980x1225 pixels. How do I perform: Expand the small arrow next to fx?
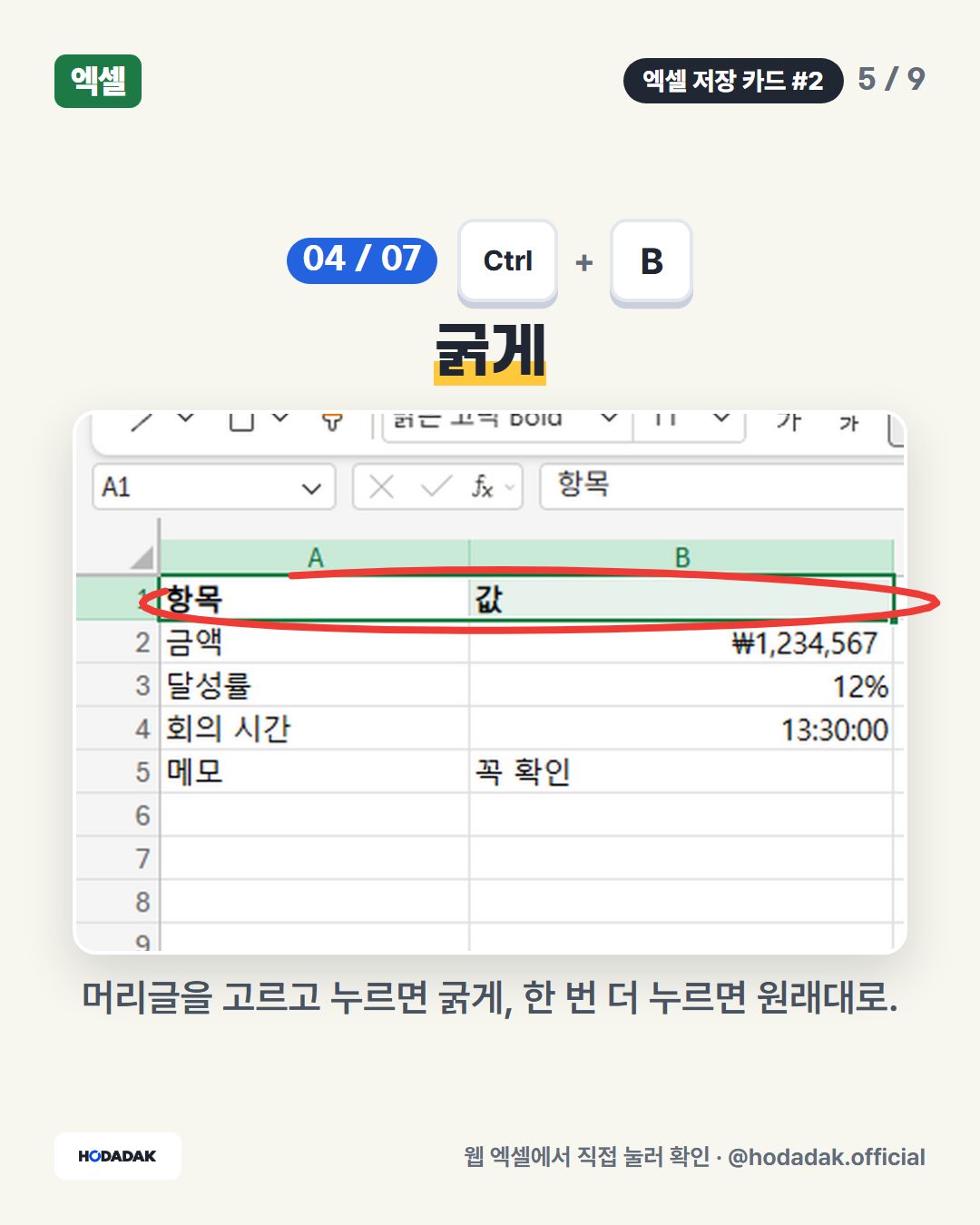tap(509, 488)
